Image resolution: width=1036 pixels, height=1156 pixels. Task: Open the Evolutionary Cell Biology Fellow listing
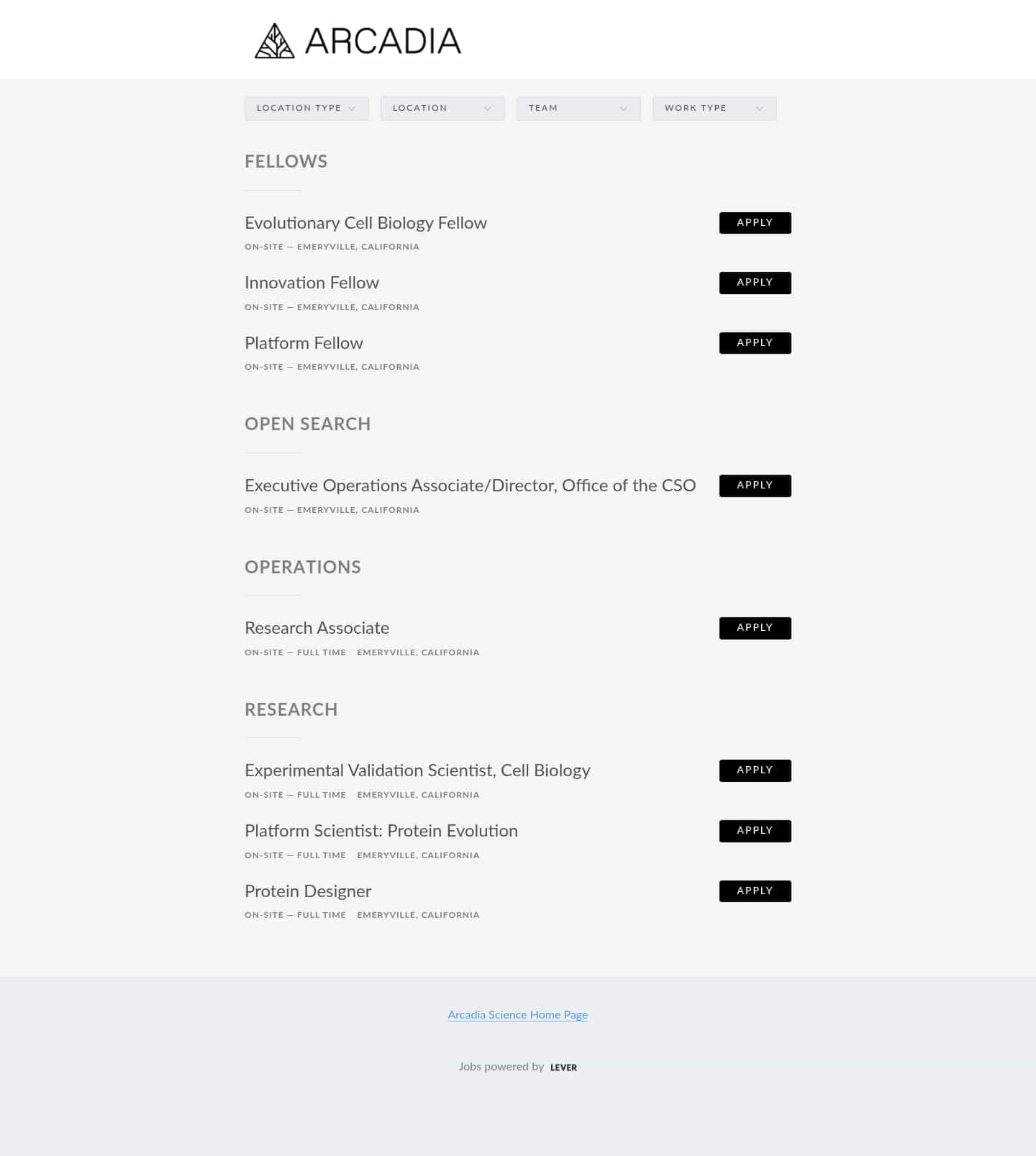[x=365, y=223]
